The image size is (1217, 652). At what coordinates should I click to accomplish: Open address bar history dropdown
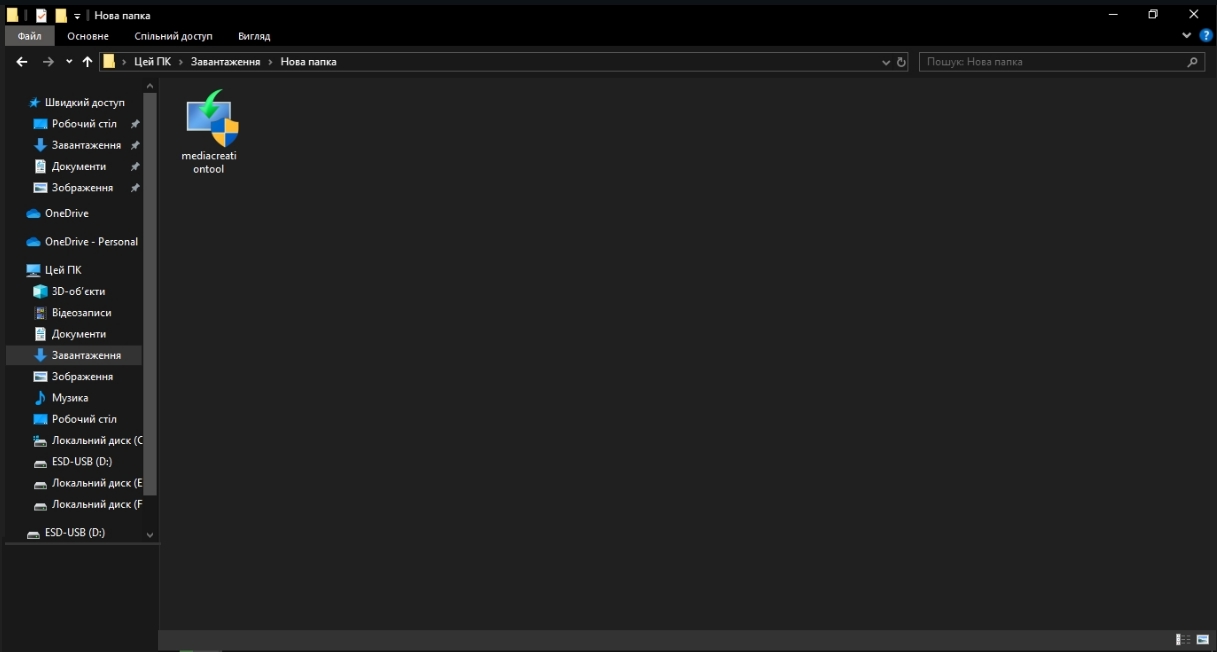point(886,62)
